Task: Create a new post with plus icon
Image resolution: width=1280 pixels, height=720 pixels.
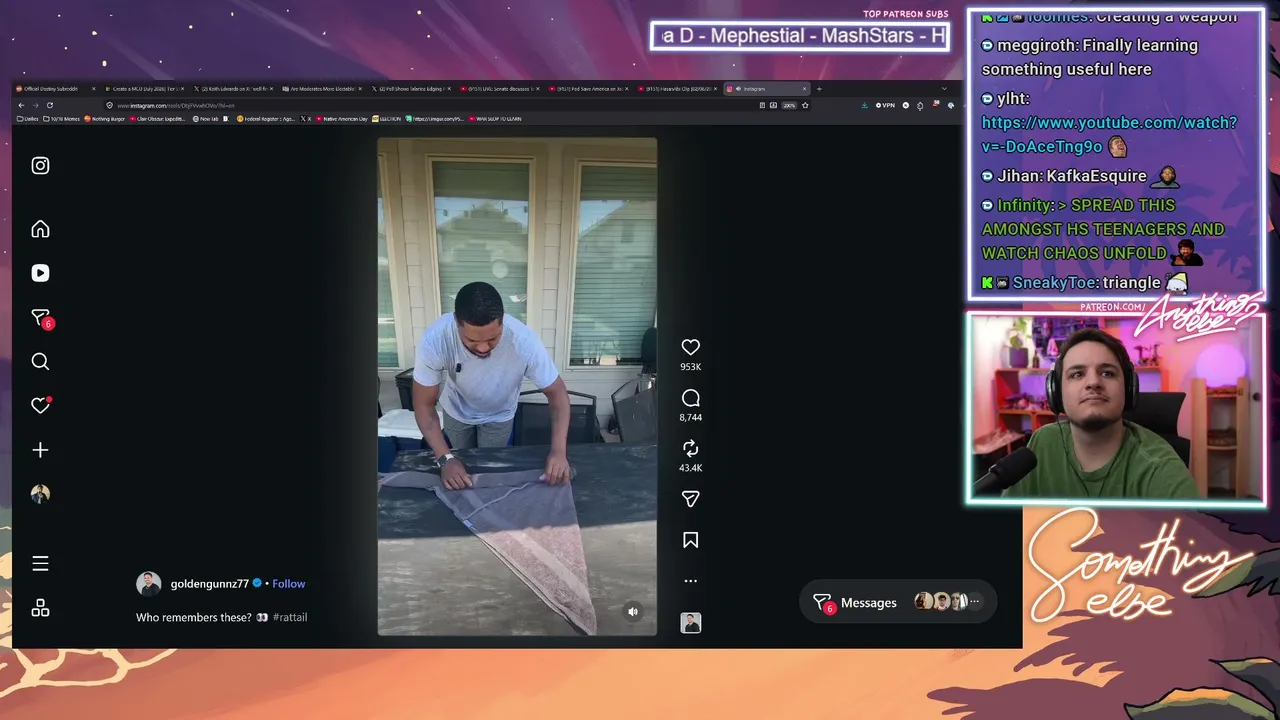Action: (x=40, y=450)
